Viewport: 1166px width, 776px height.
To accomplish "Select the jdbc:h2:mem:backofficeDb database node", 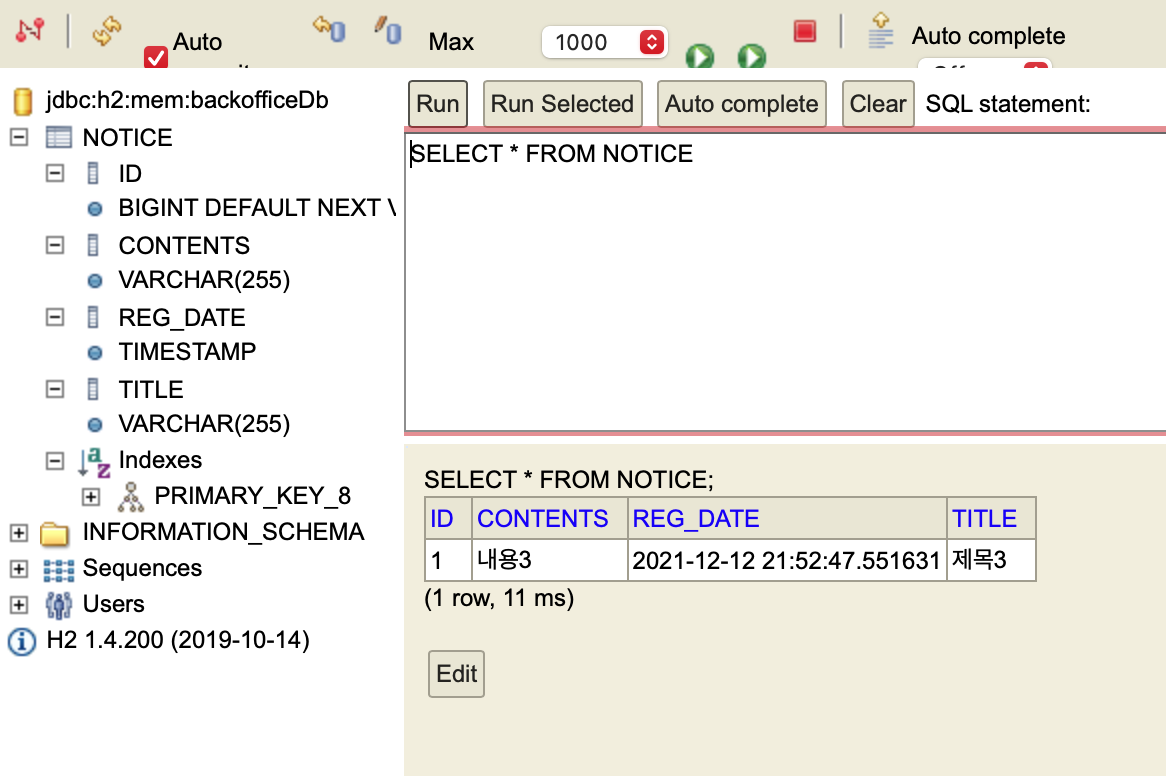I will pyautogui.click(x=187, y=100).
